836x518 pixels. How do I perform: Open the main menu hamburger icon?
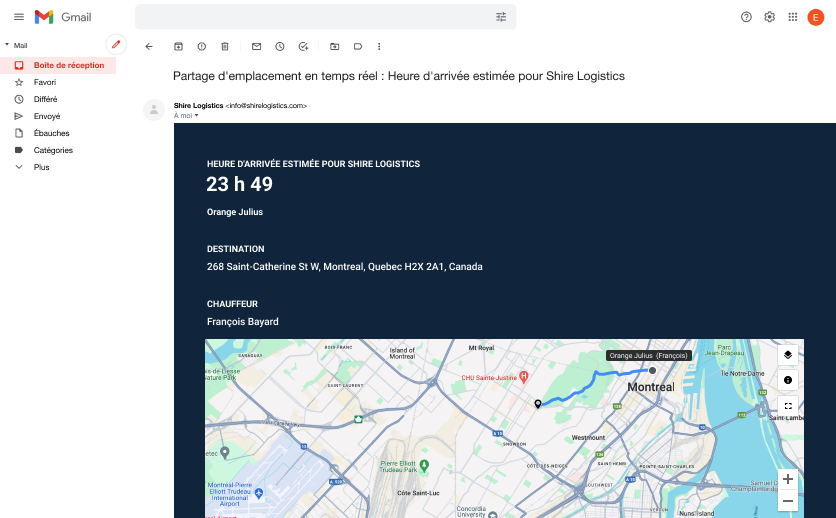(x=19, y=17)
